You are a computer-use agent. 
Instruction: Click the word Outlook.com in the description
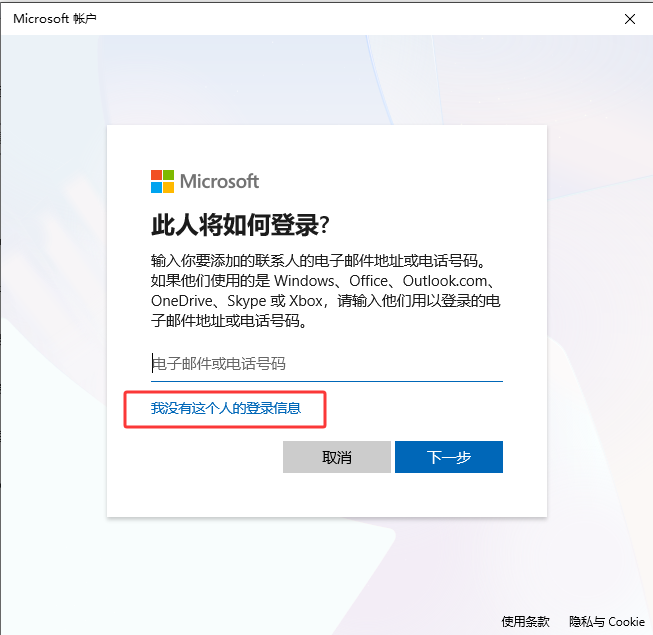tap(445, 281)
